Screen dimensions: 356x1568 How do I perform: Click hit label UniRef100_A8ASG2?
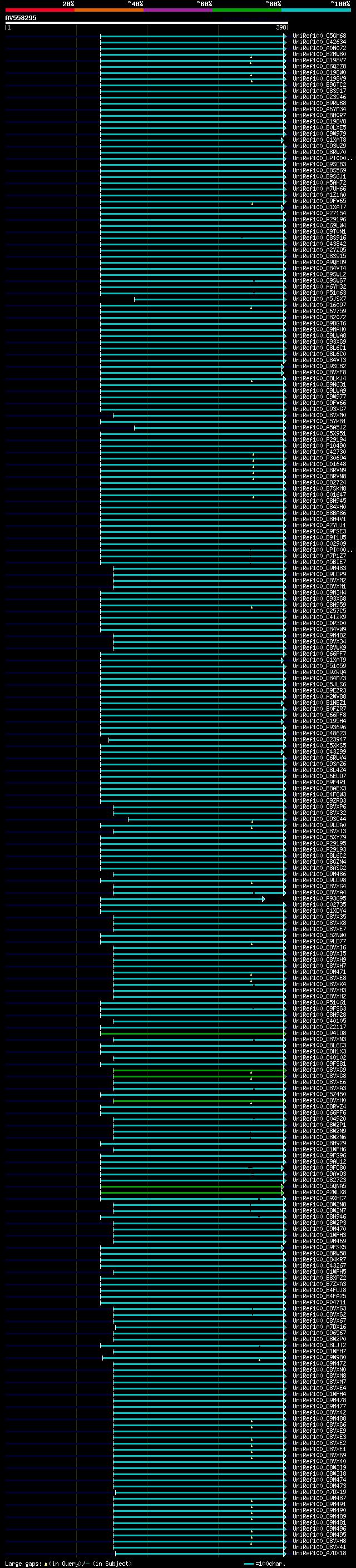tap(319, 868)
